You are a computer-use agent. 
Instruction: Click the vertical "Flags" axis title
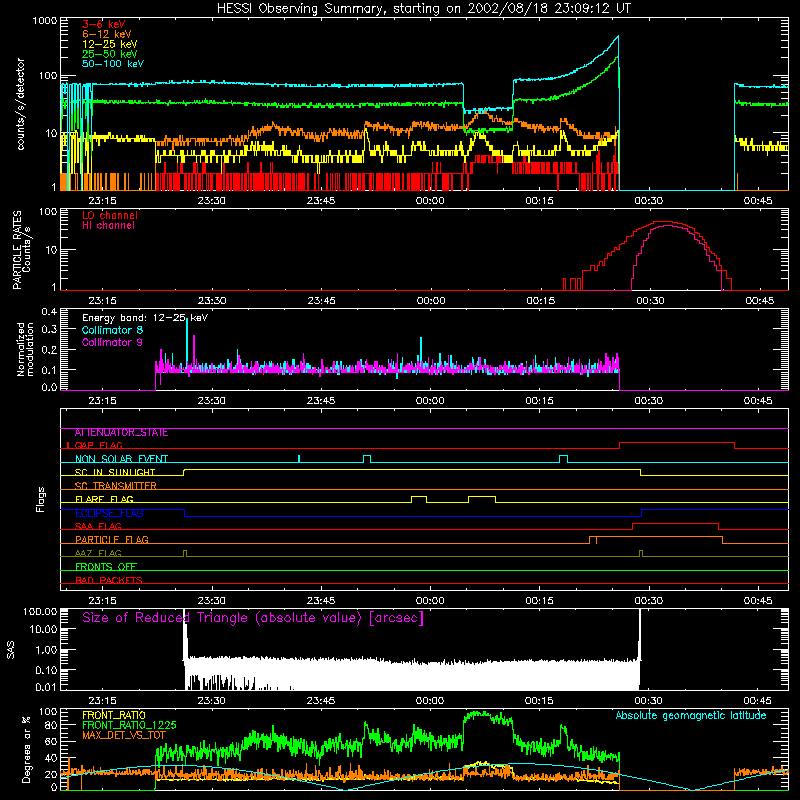coord(40,499)
